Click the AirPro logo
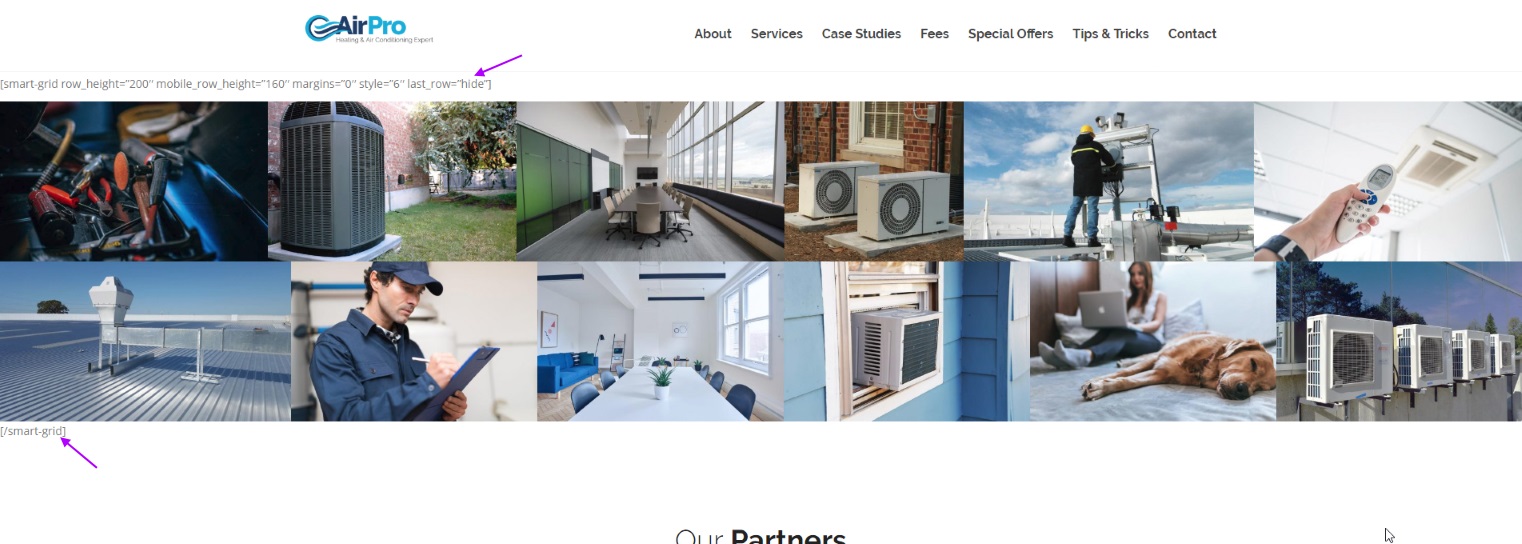This screenshot has width=1522, height=544. coord(369,28)
